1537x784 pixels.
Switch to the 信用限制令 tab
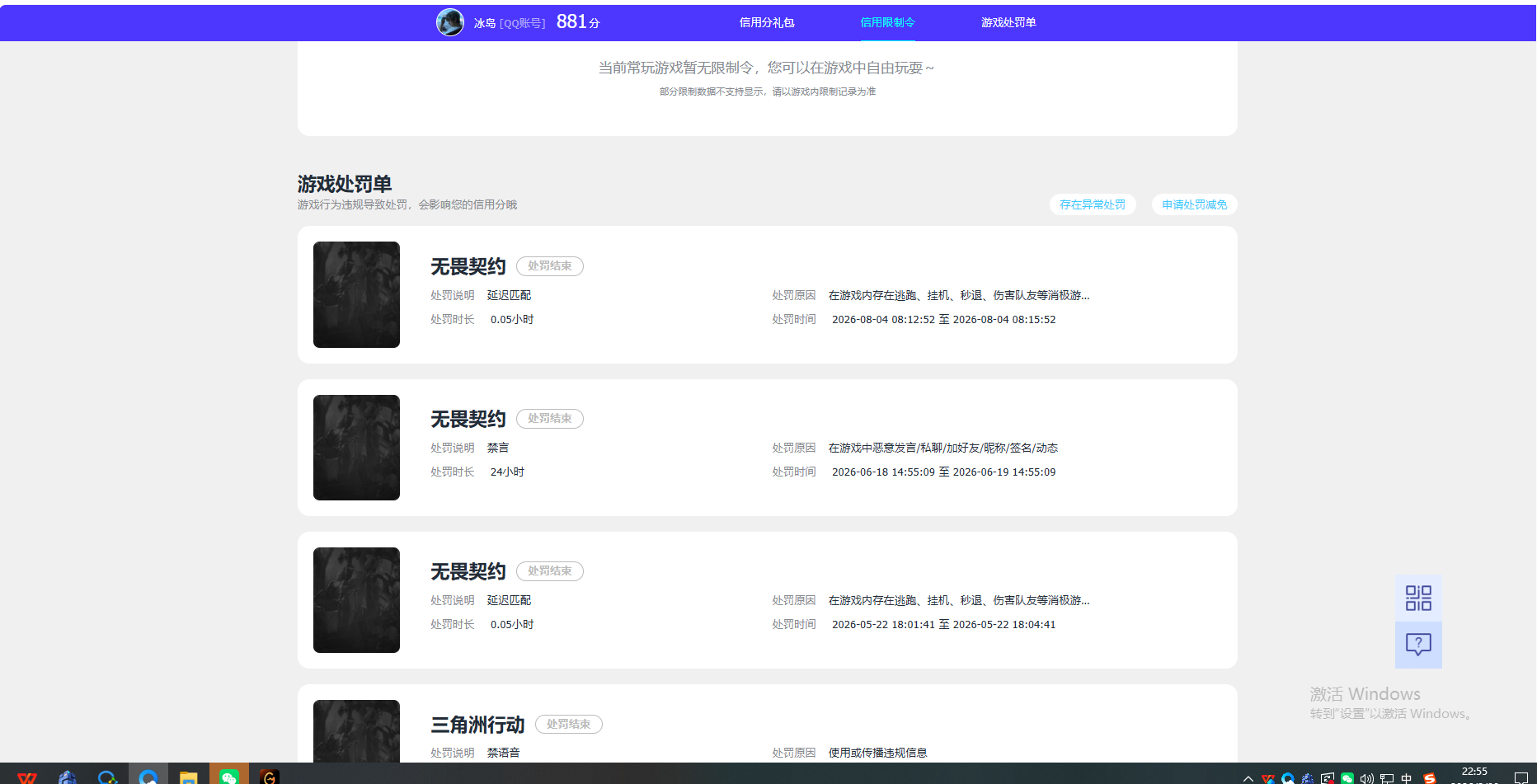point(888,23)
